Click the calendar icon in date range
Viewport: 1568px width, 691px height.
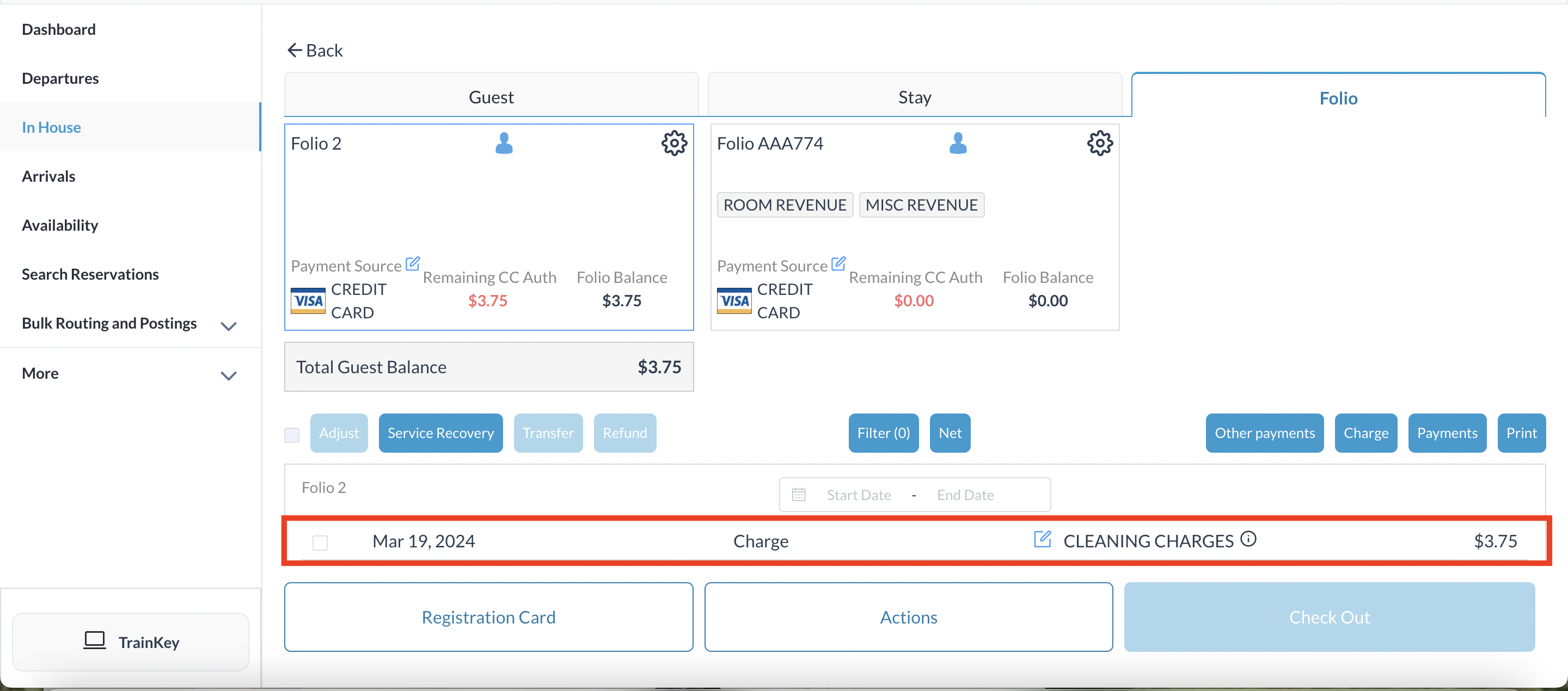tap(799, 495)
